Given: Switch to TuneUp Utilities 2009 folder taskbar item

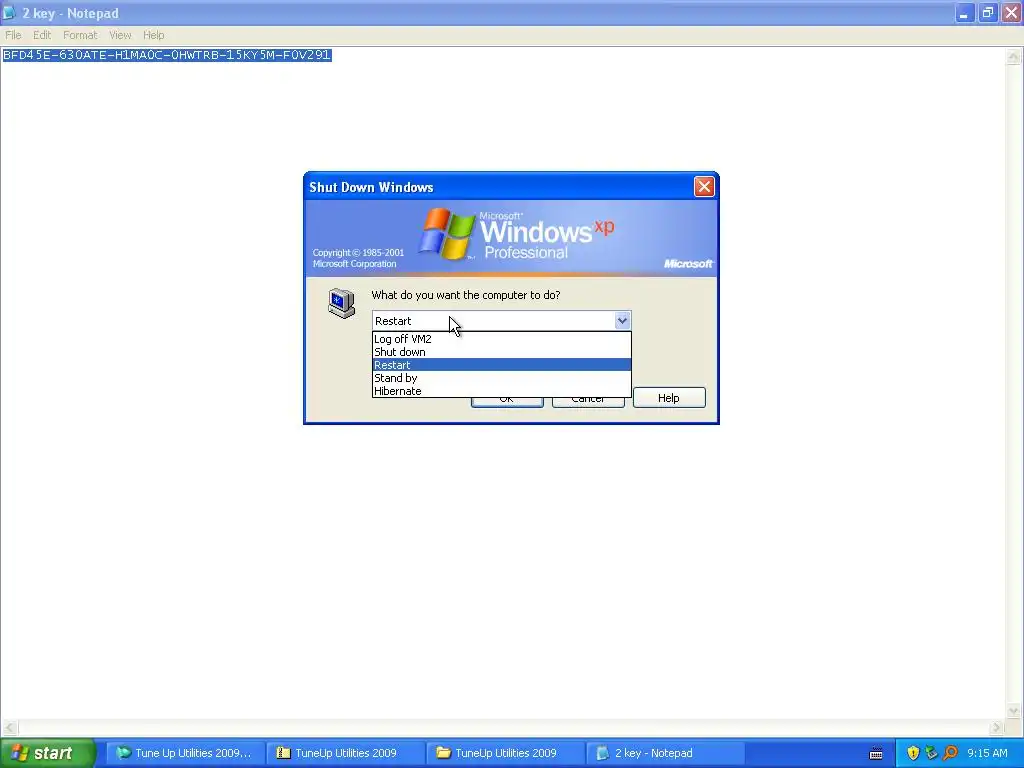Looking at the screenshot, I should pyautogui.click(x=505, y=753).
